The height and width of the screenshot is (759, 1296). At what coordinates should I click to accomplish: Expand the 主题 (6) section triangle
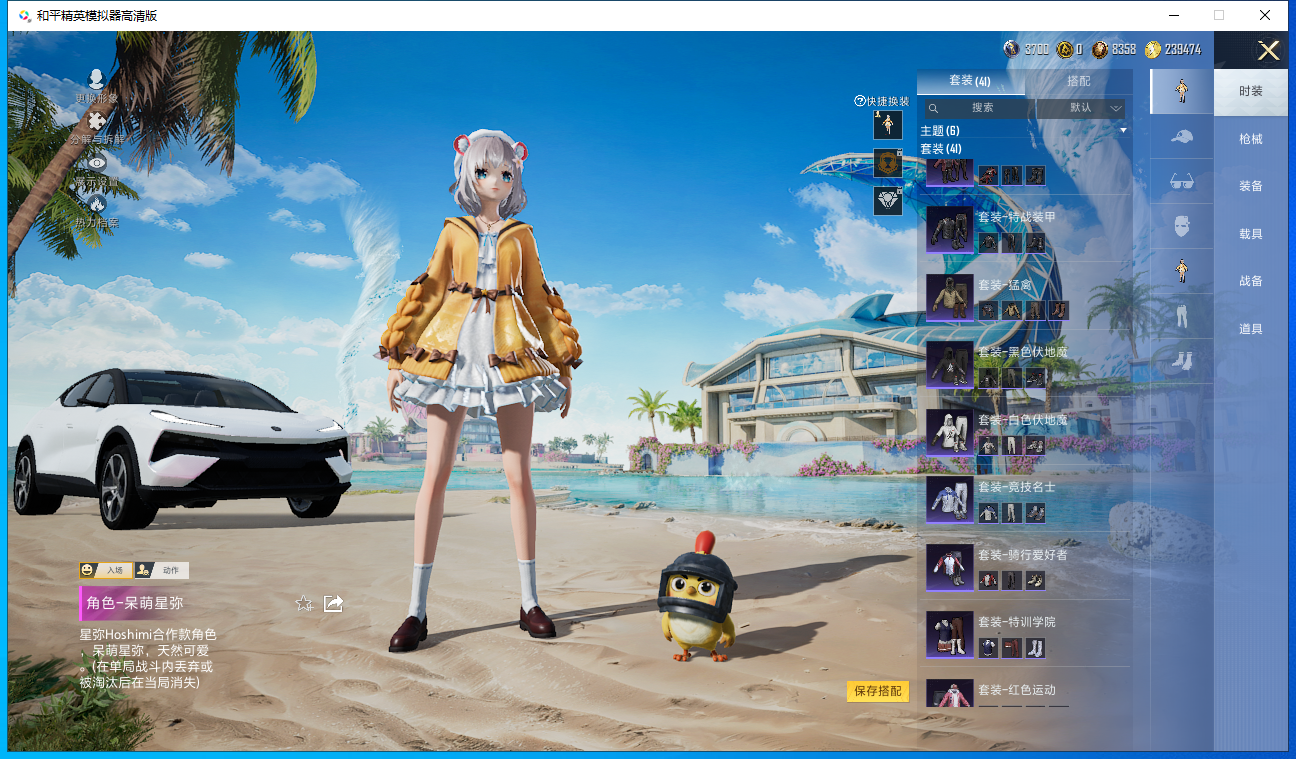pyautogui.click(x=1123, y=131)
